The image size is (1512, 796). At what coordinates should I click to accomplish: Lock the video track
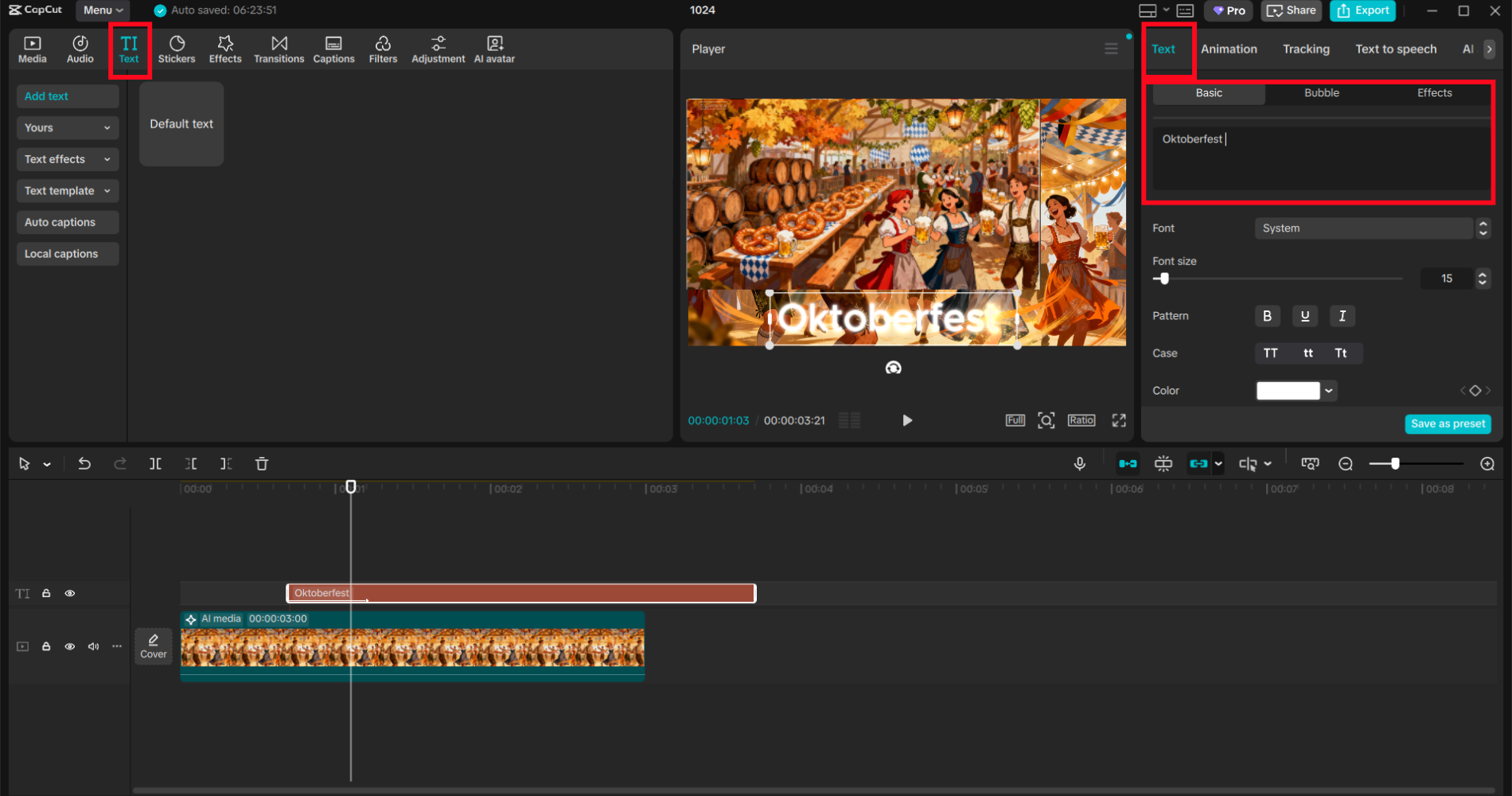pos(46,646)
